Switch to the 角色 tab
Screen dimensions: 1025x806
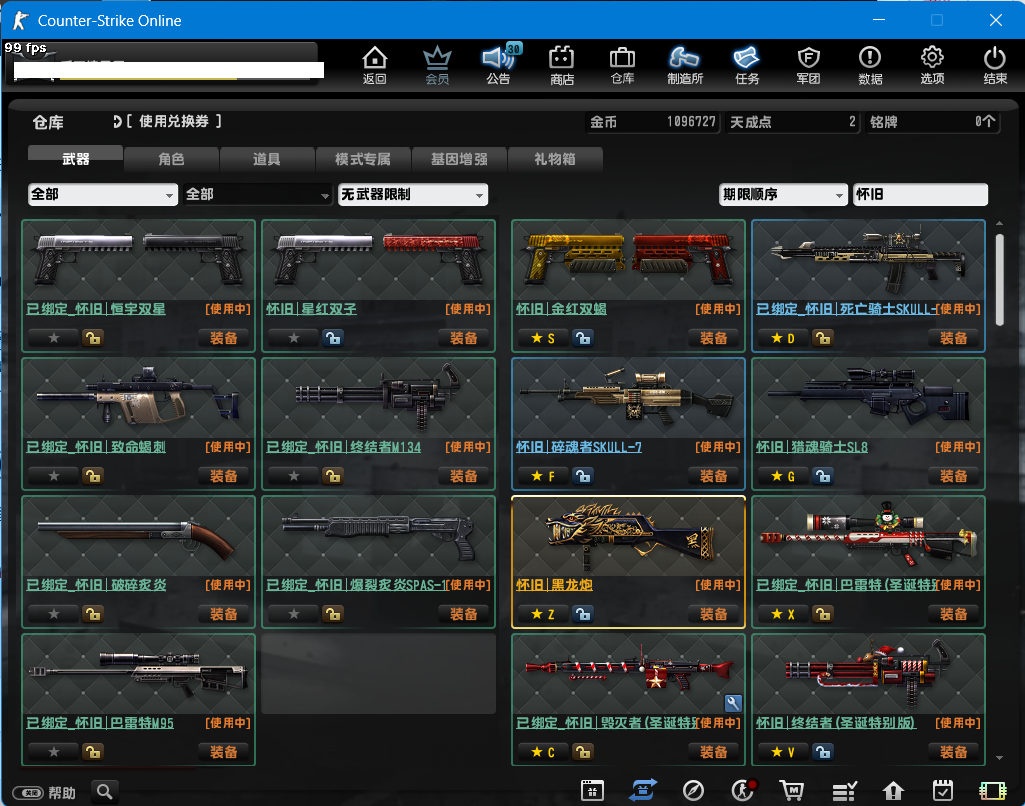tap(171, 159)
